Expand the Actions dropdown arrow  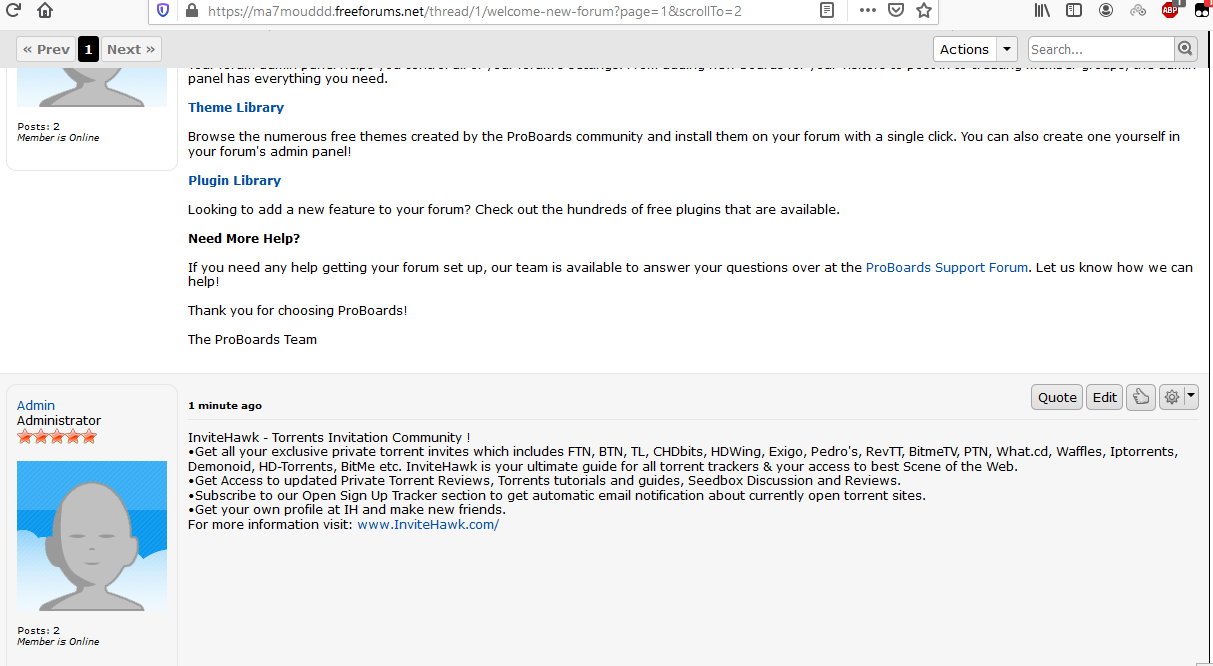[x=1006, y=49]
